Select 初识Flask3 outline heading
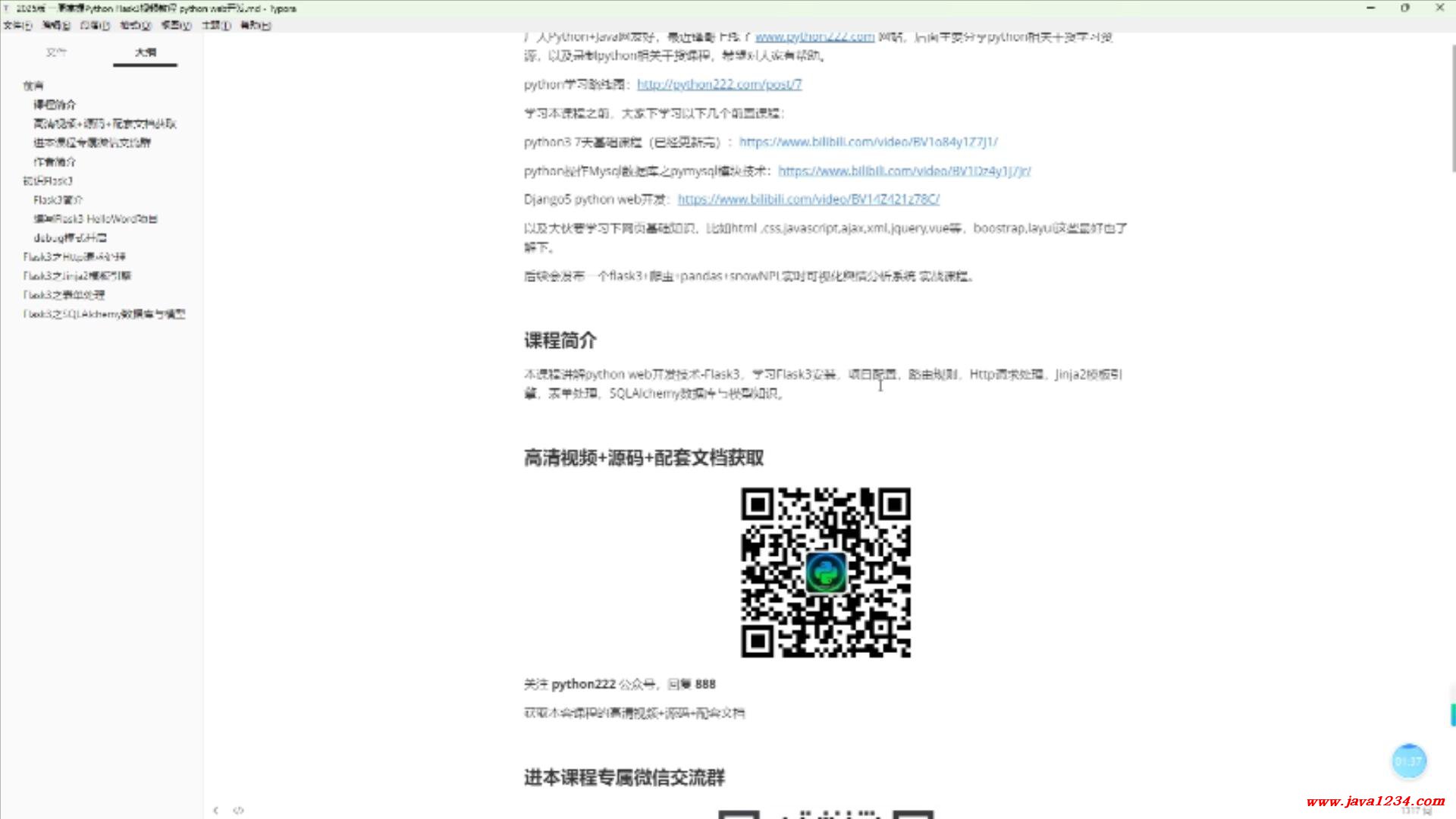This screenshot has height=819, width=1456. tap(48, 180)
